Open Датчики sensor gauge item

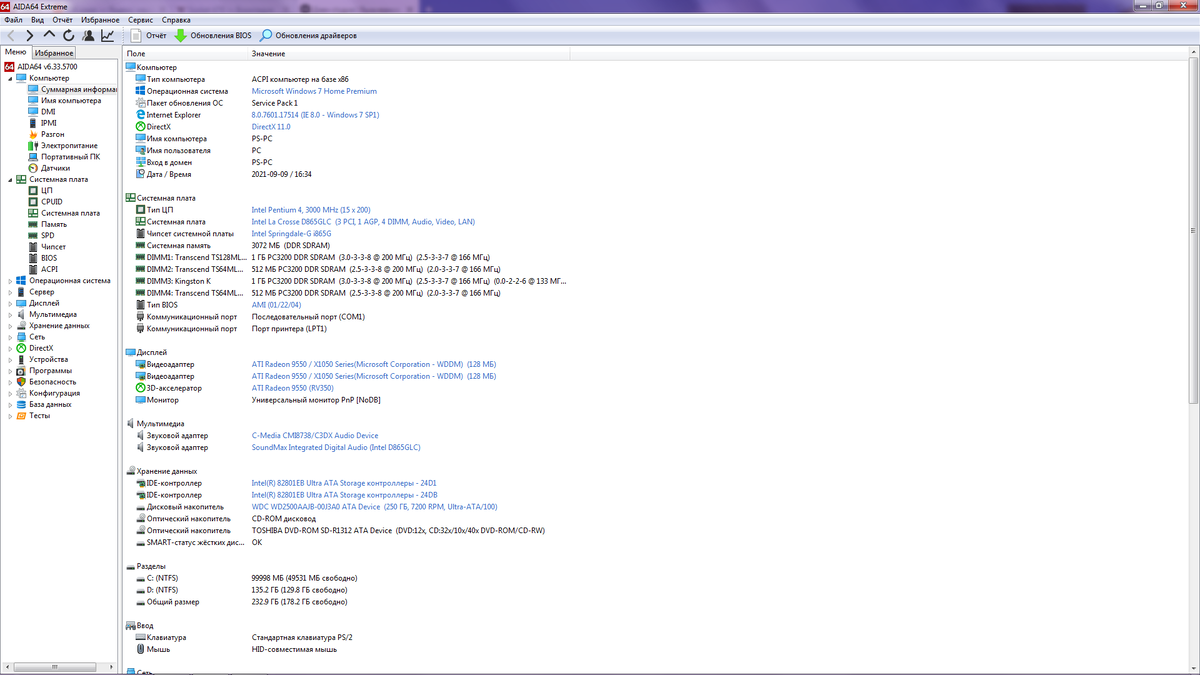point(48,168)
